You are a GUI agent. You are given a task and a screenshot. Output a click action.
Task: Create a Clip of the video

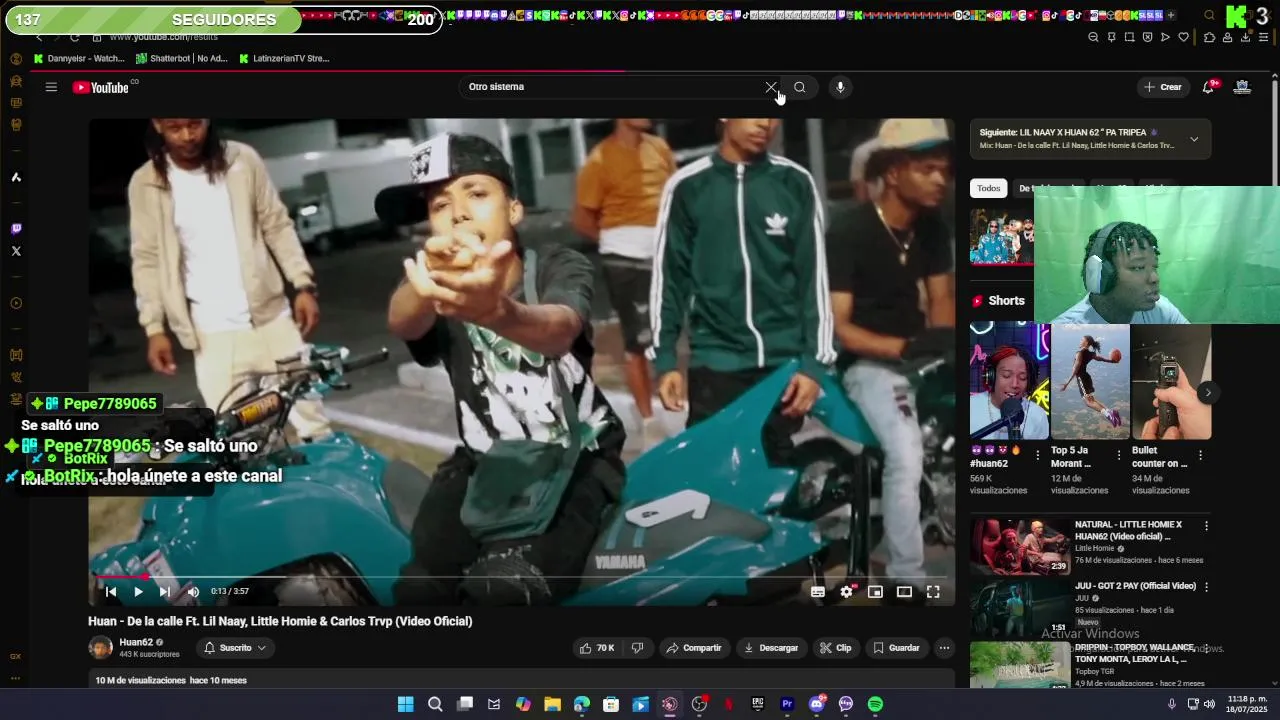click(836, 648)
